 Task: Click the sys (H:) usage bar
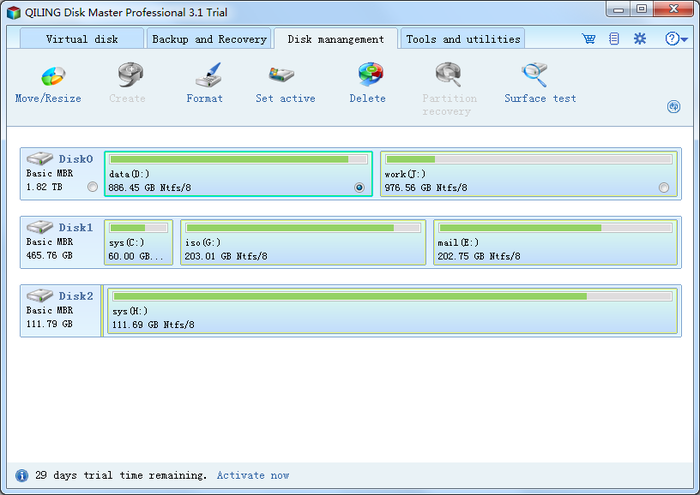[x=392, y=296]
